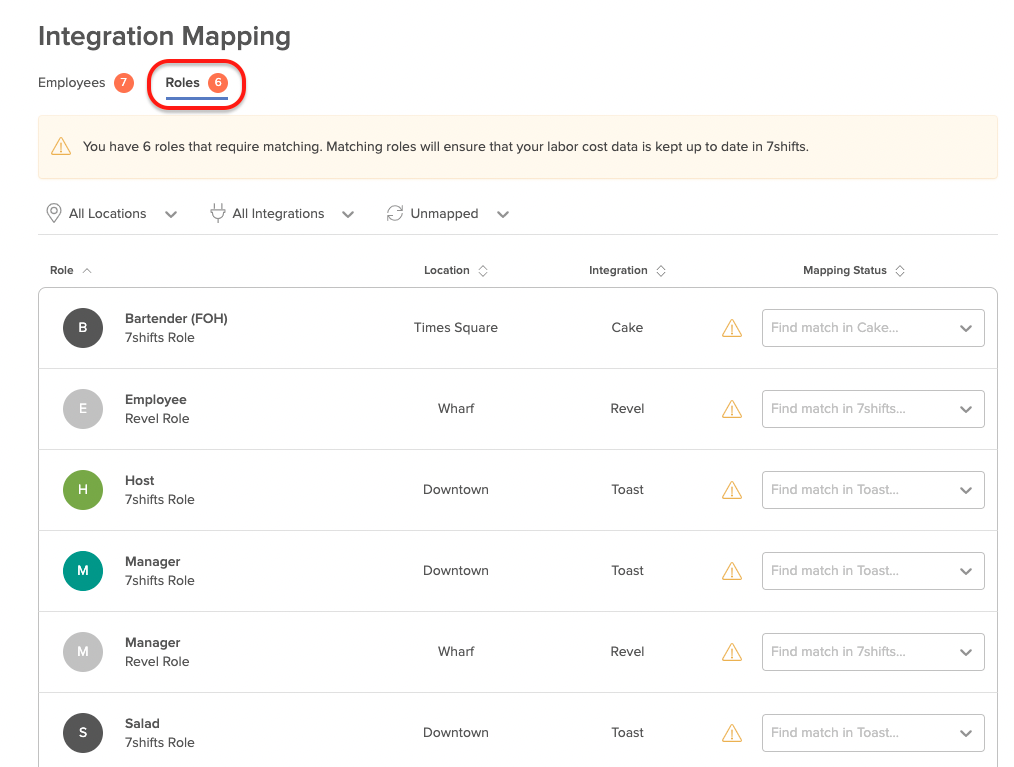Click the Bartender (FOH) avatar icon
Image resolution: width=1014 pixels, height=767 pixels.
coord(83,328)
